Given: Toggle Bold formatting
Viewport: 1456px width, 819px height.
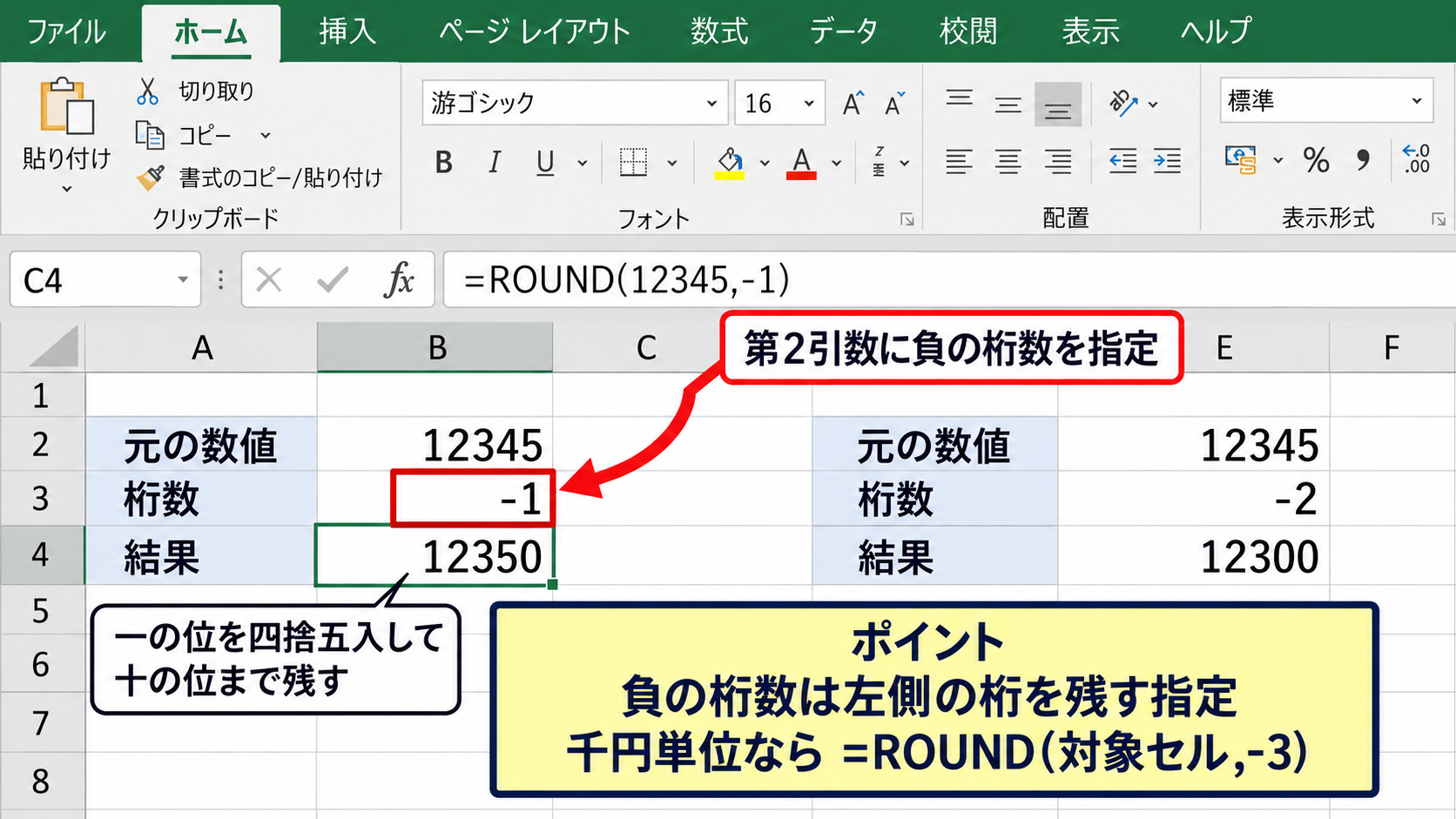Looking at the screenshot, I should click(x=444, y=162).
